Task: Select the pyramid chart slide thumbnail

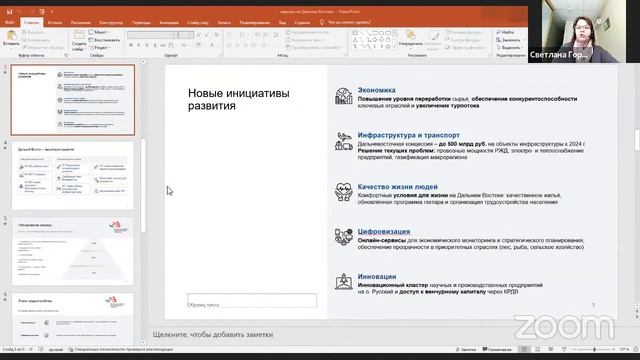Action: (x=73, y=251)
